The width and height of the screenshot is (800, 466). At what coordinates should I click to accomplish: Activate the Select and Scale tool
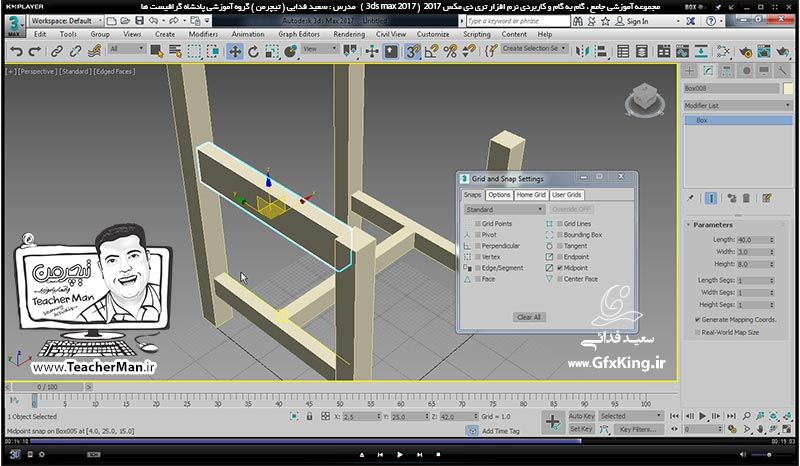(x=272, y=51)
